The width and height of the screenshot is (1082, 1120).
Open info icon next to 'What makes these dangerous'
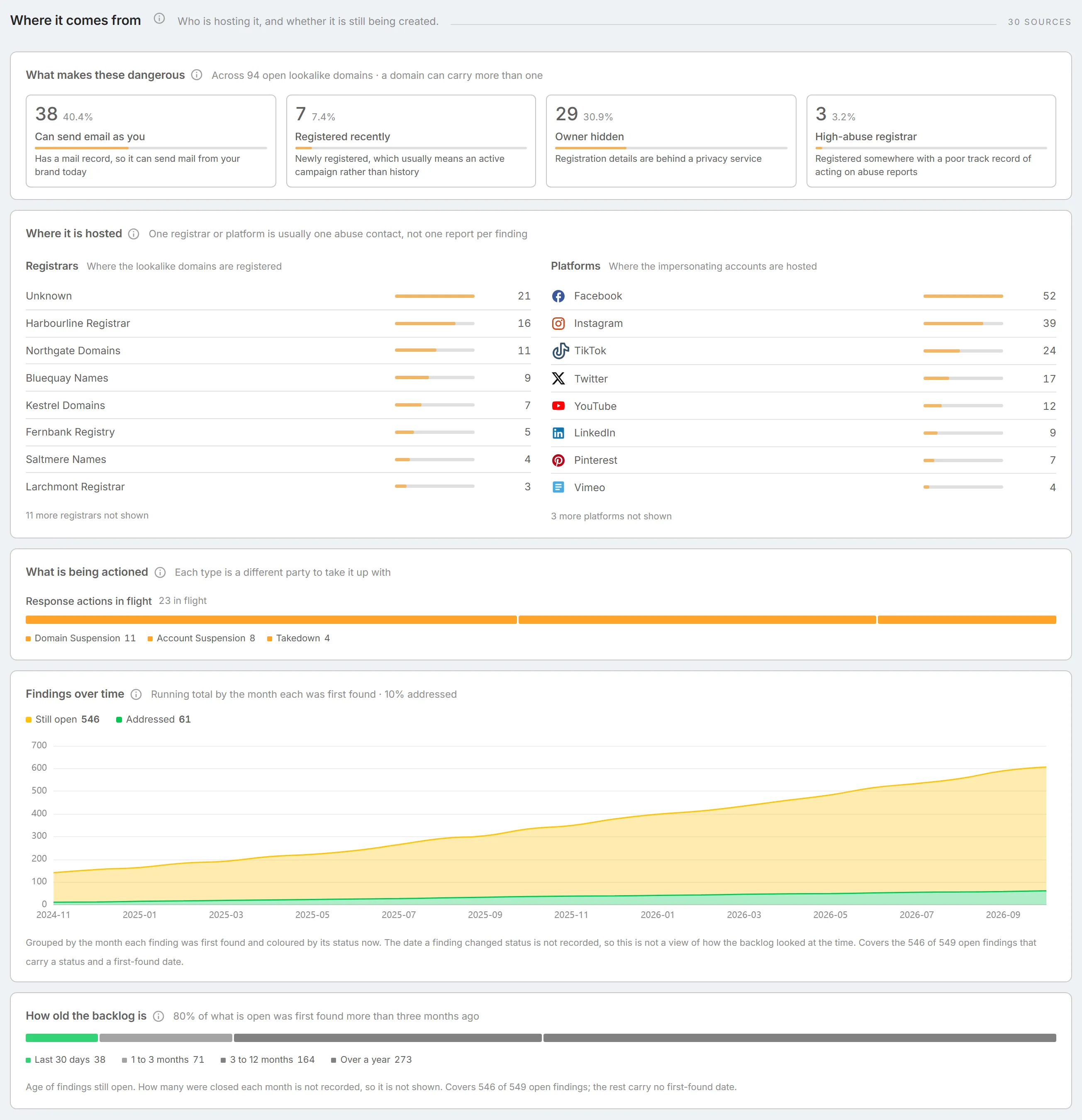point(197,75)
